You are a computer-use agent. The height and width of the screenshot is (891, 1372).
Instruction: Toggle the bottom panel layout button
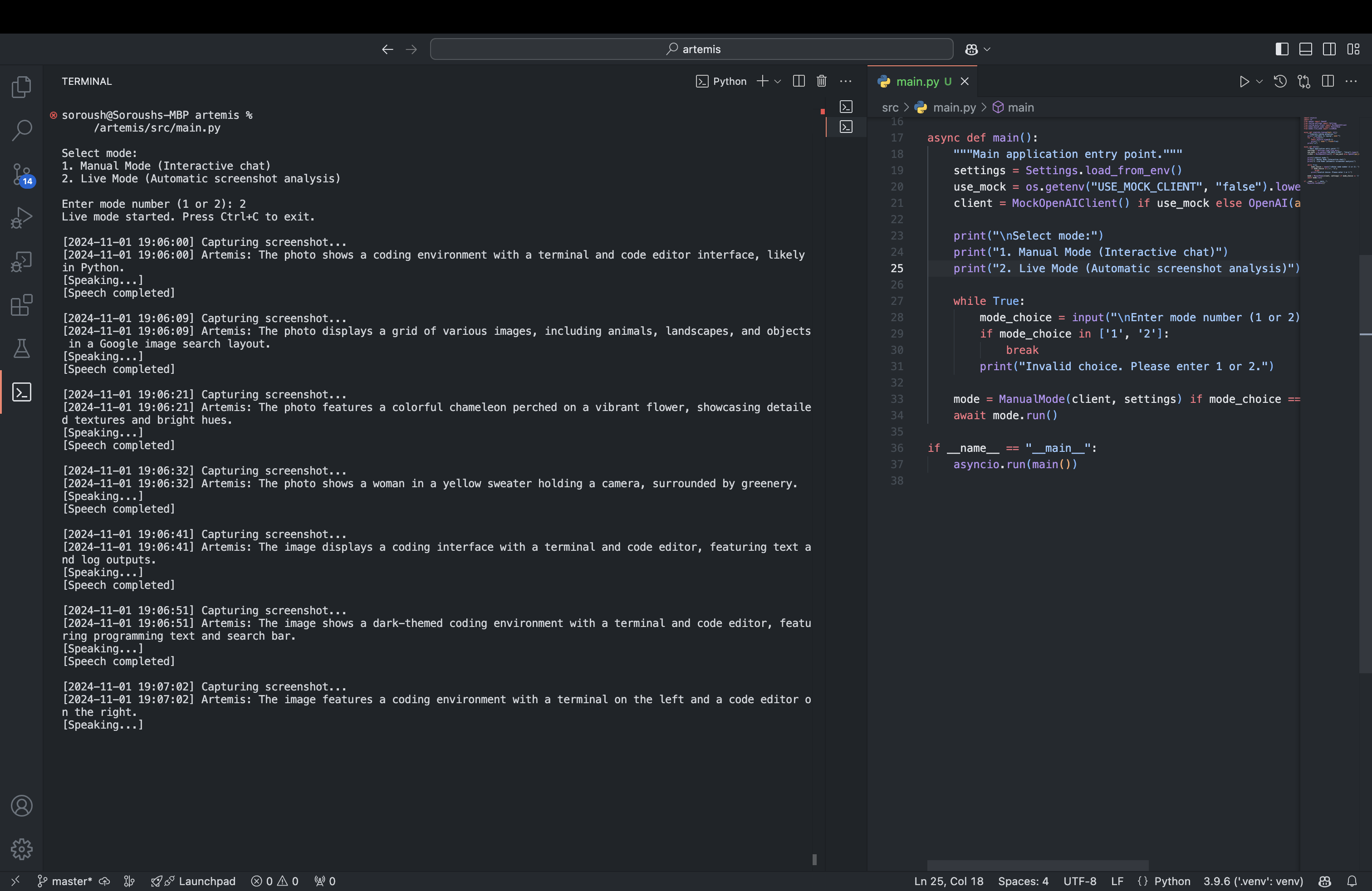[1305, 49]
